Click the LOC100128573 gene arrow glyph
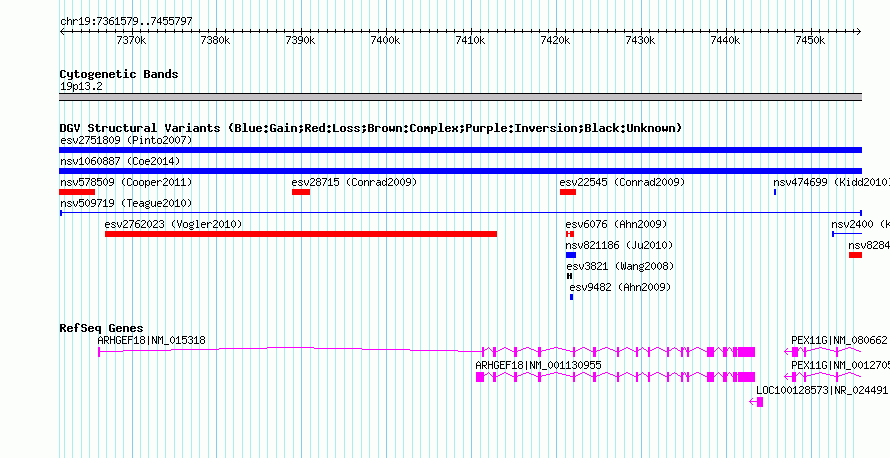Screen dimensions: 890x458 tap(756, 402)
